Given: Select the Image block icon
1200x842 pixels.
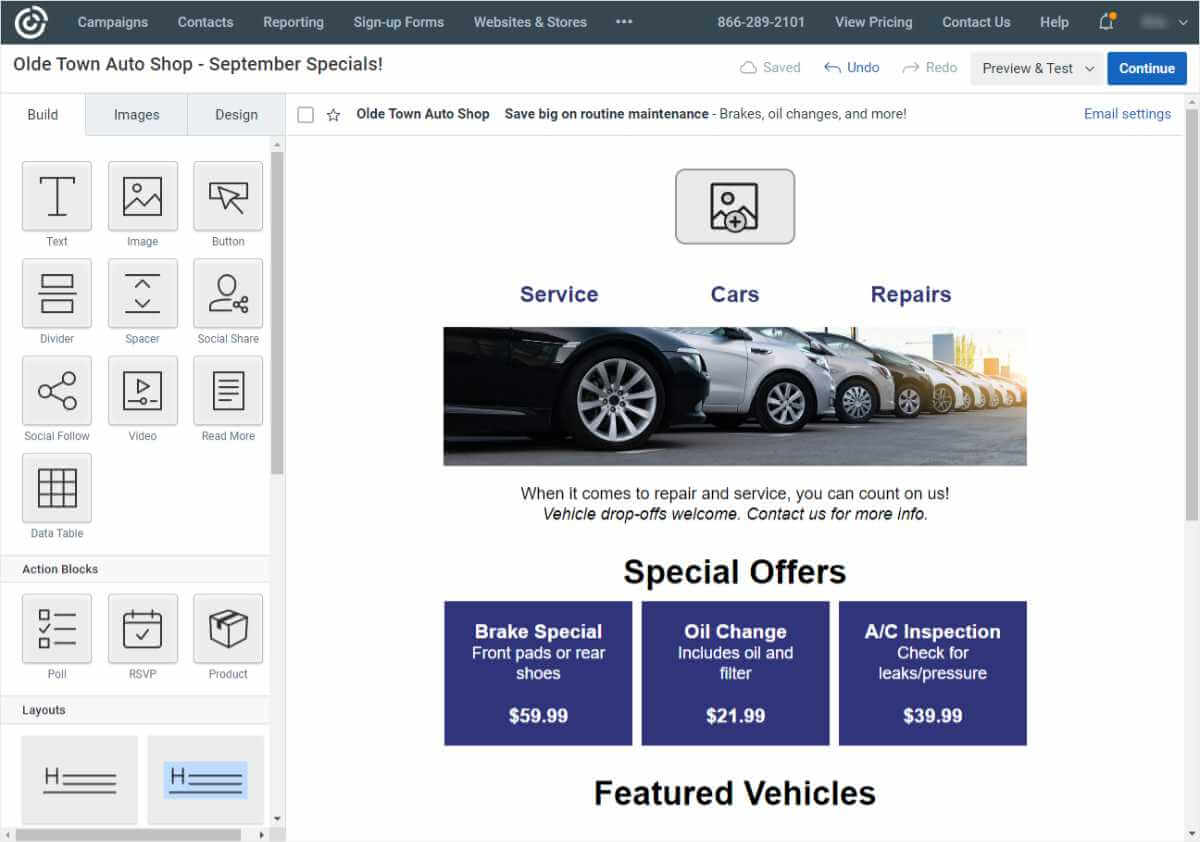Looking at the screenshot, I should click(x=142, y=196).
